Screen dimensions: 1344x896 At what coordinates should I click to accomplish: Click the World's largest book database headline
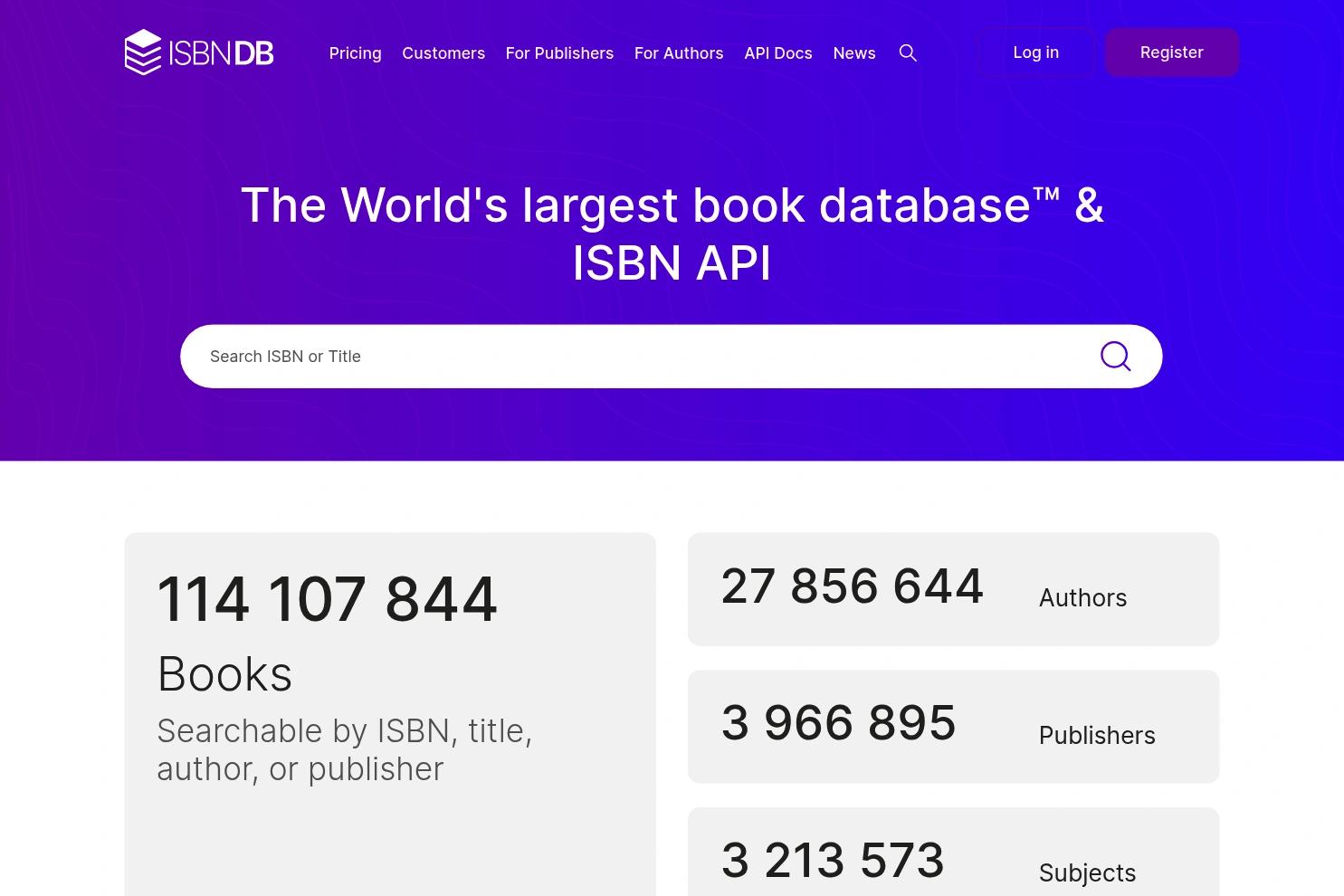672,234
